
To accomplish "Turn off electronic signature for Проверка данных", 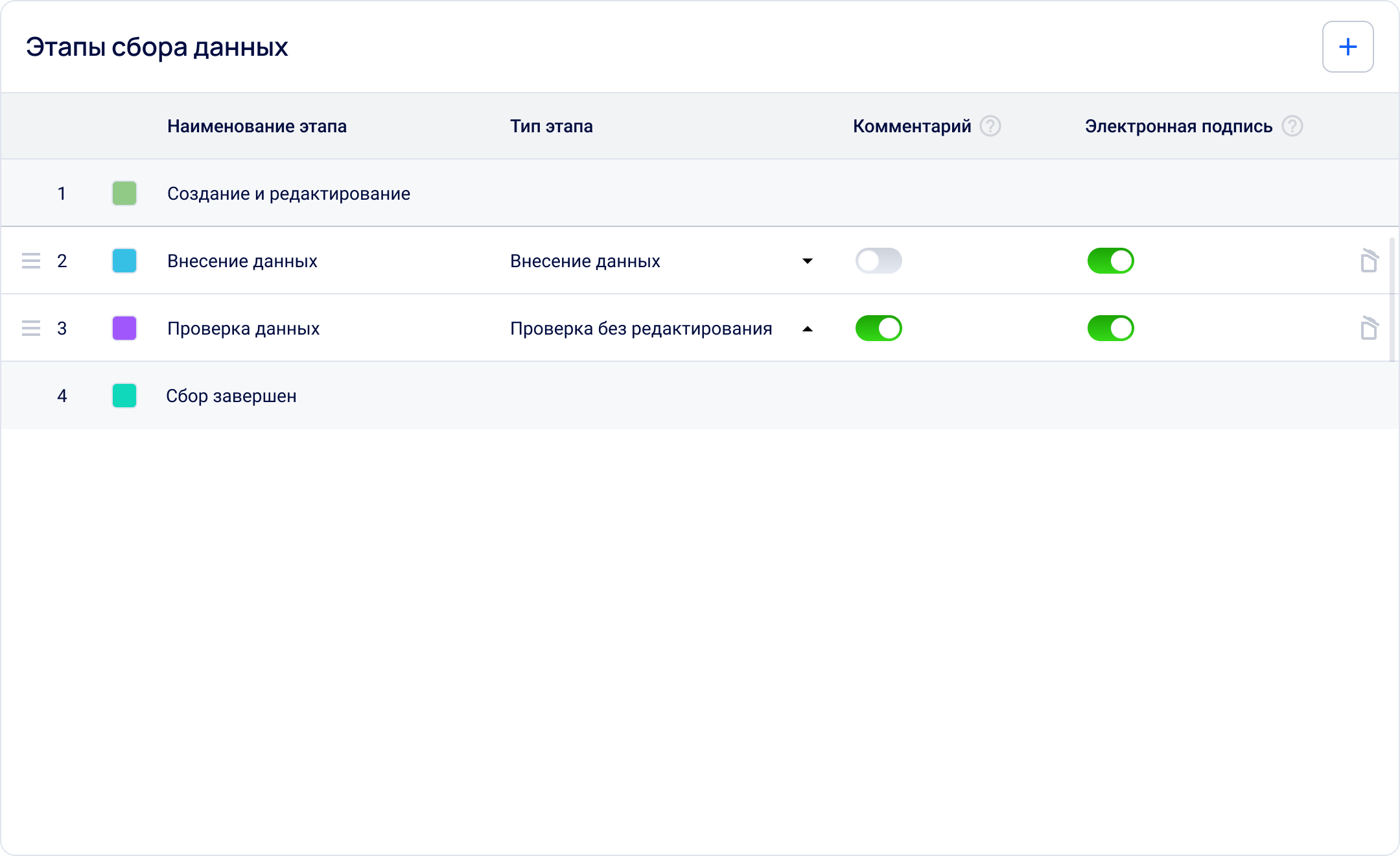I will (1110, 328).
